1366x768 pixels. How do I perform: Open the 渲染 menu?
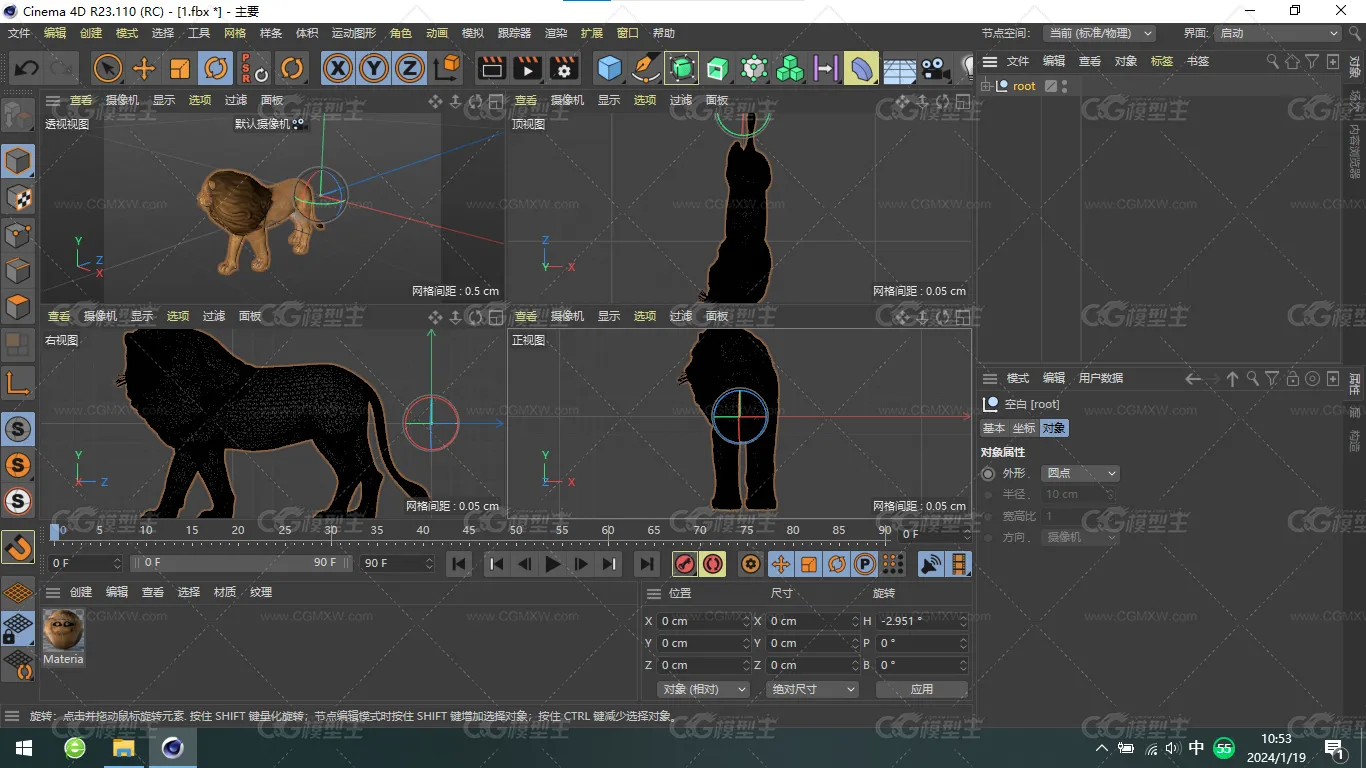(556, 33)
